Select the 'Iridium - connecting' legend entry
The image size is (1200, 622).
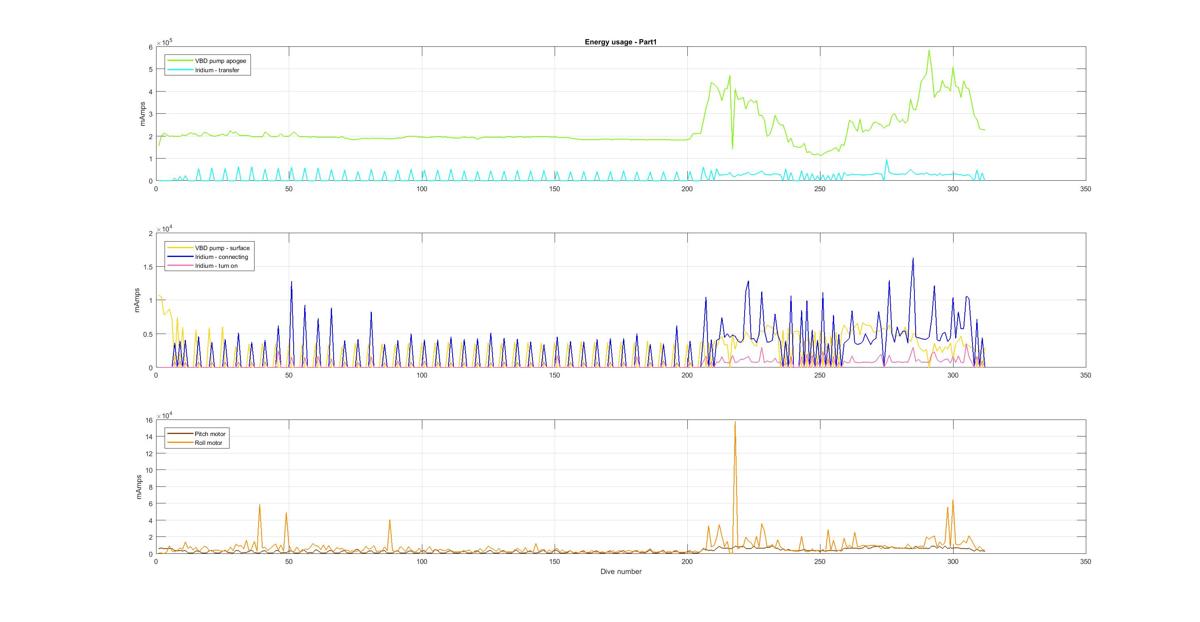221,257
